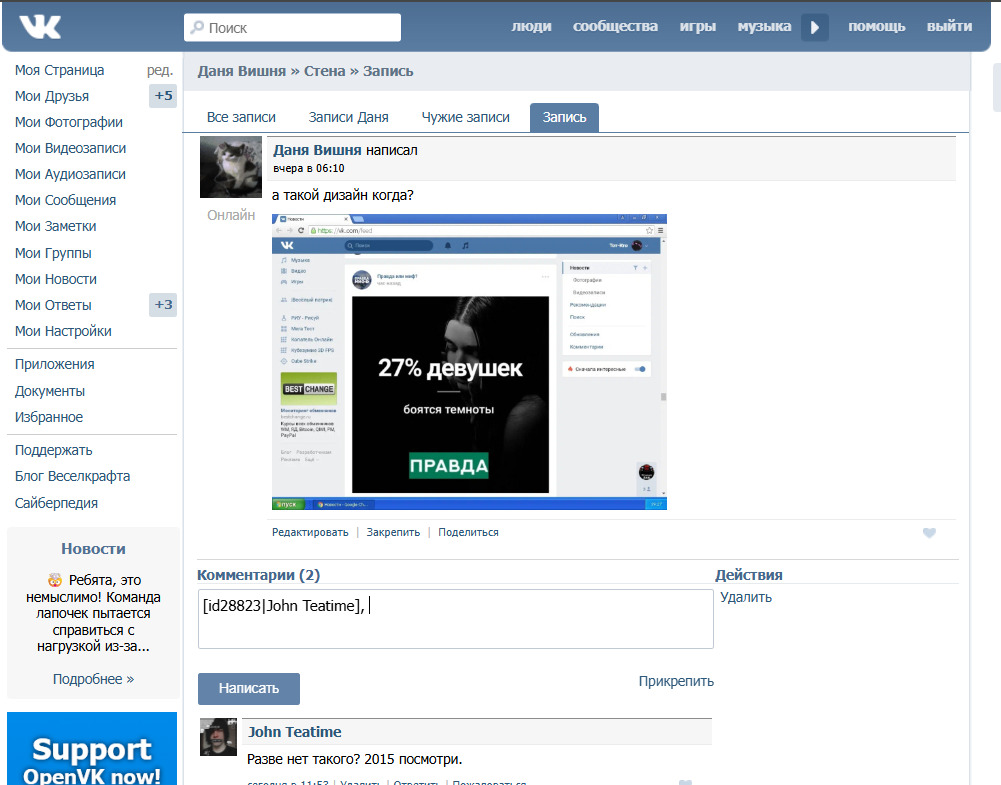The width and height of the screenshot is (1001, 785).
Task: Click Подробнее in news block
Action: [x=93, y=679]
